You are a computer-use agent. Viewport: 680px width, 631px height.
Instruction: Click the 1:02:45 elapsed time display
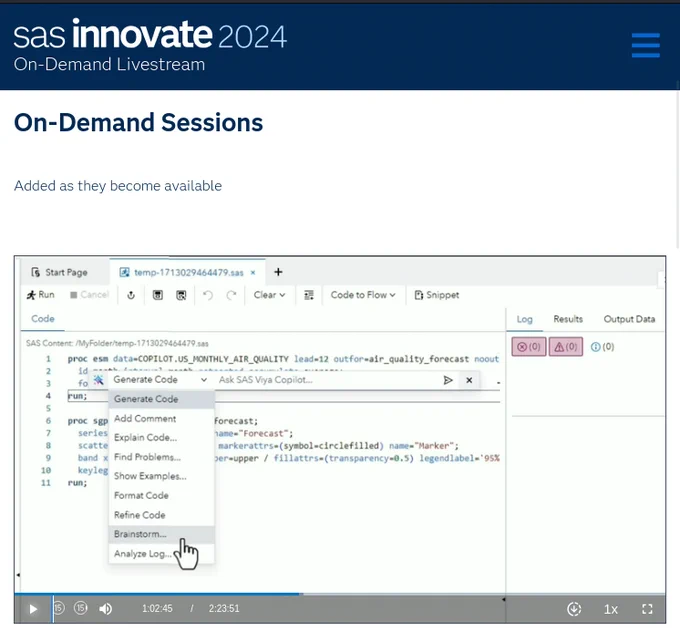157,608
